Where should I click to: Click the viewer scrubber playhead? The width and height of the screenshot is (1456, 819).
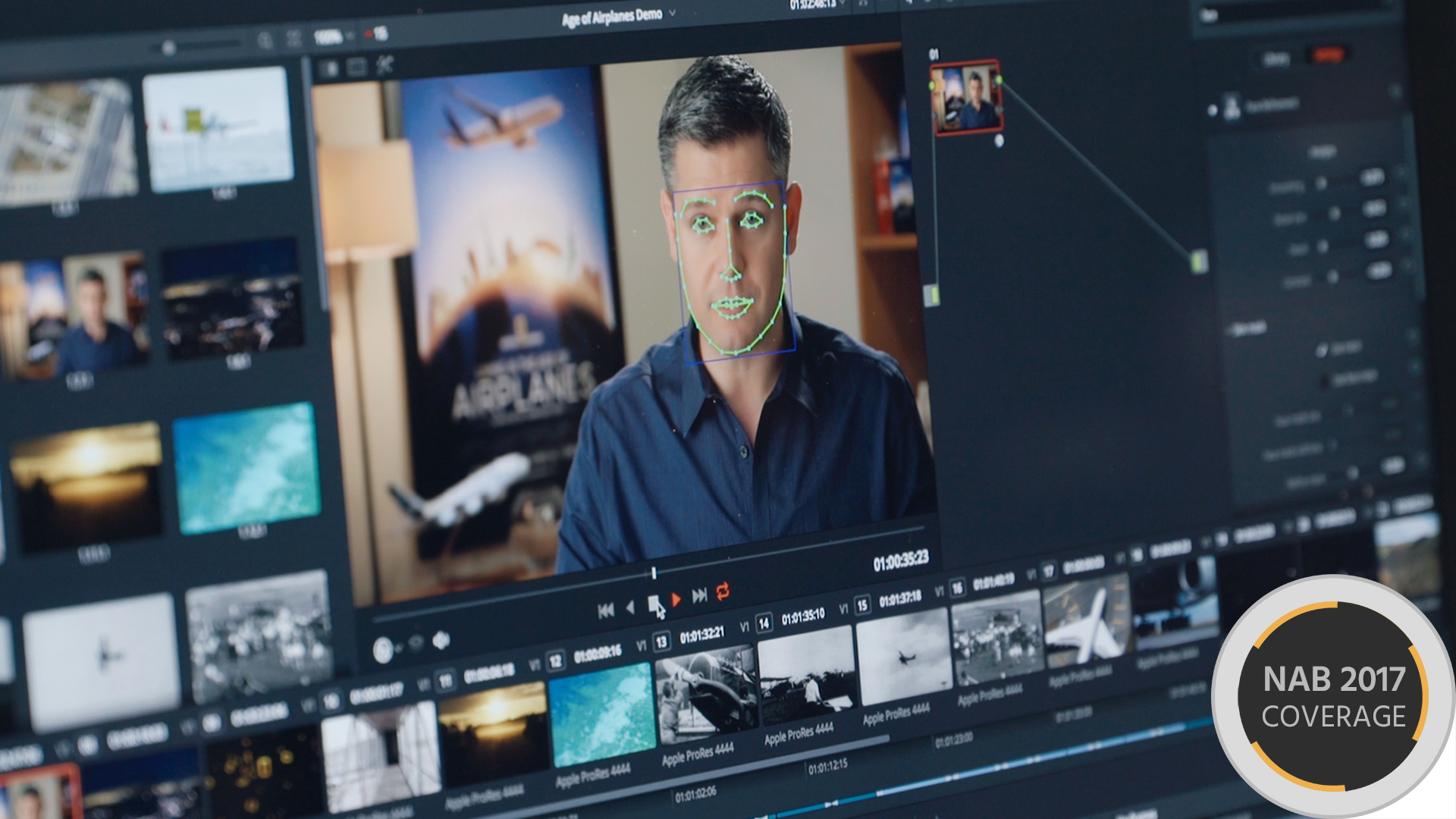pyautogui.click(x=654, y=573)
